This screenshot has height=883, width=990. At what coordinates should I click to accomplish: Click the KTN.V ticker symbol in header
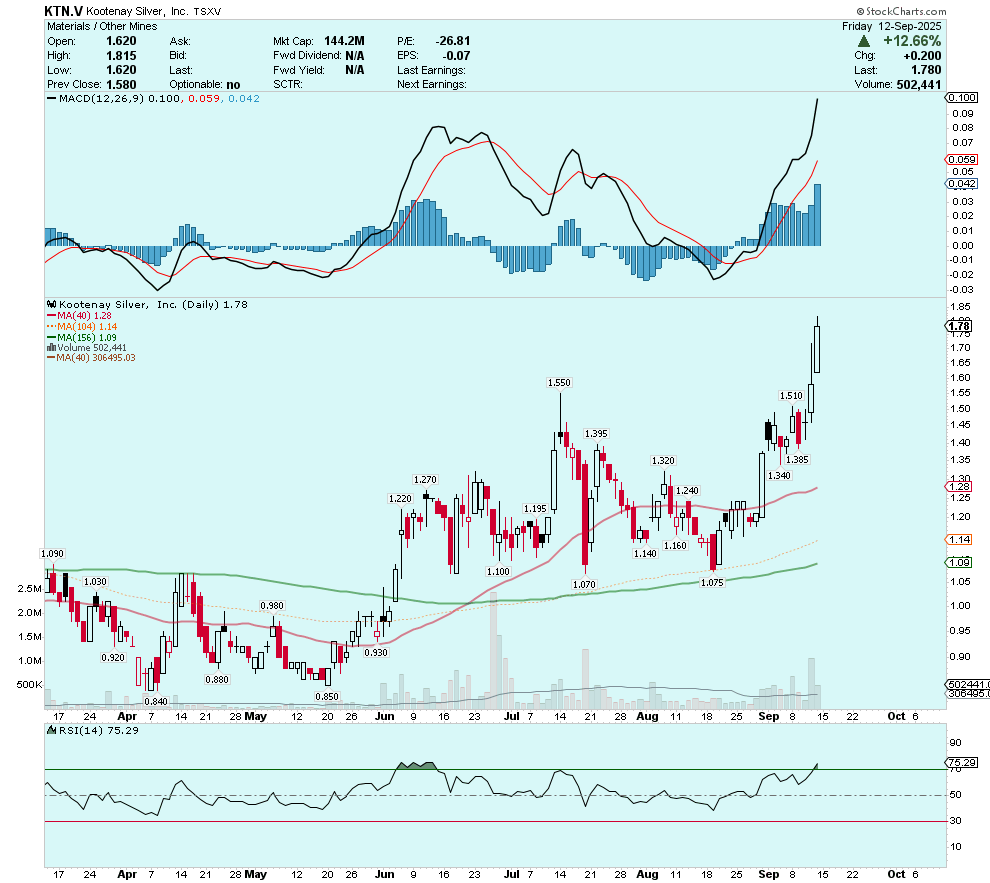point(63,11)
